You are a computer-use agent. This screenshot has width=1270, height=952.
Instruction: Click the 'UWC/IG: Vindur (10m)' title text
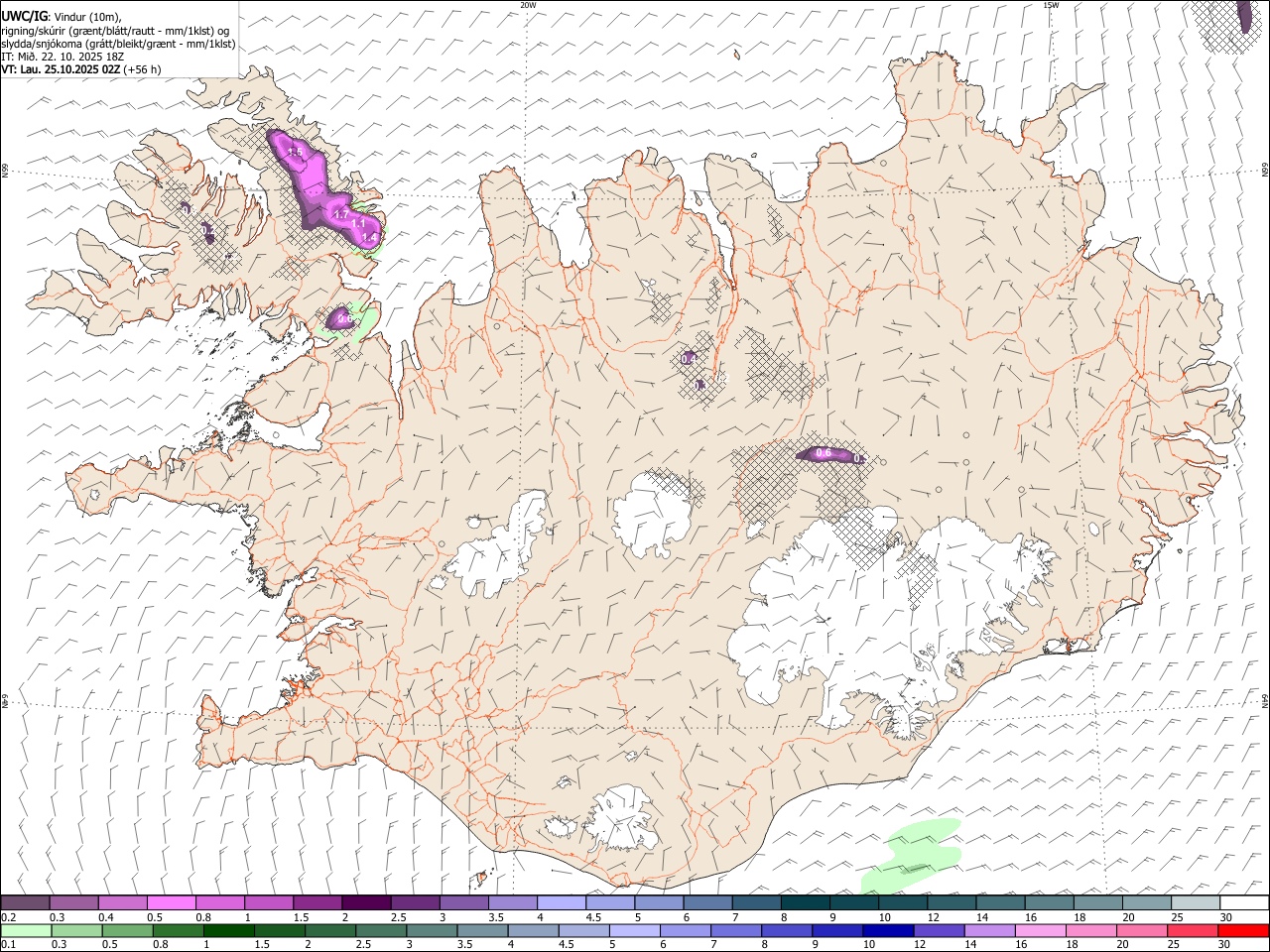click(x=61, y=17)
